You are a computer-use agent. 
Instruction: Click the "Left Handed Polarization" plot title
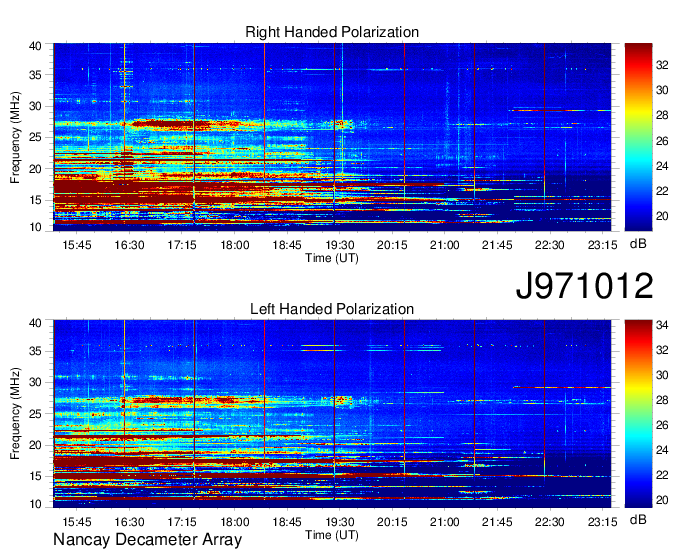(x=332, y=309)
